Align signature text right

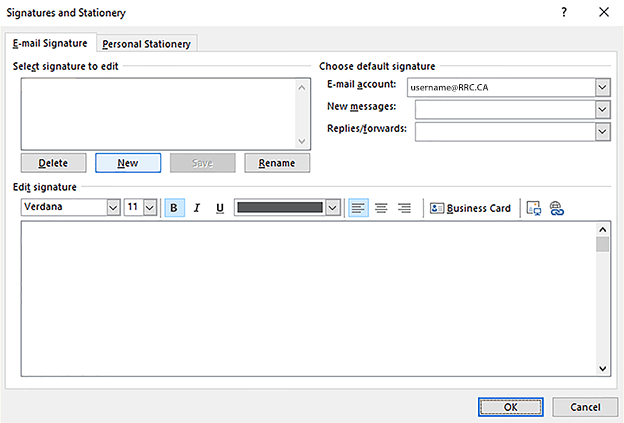click(404, 208)
